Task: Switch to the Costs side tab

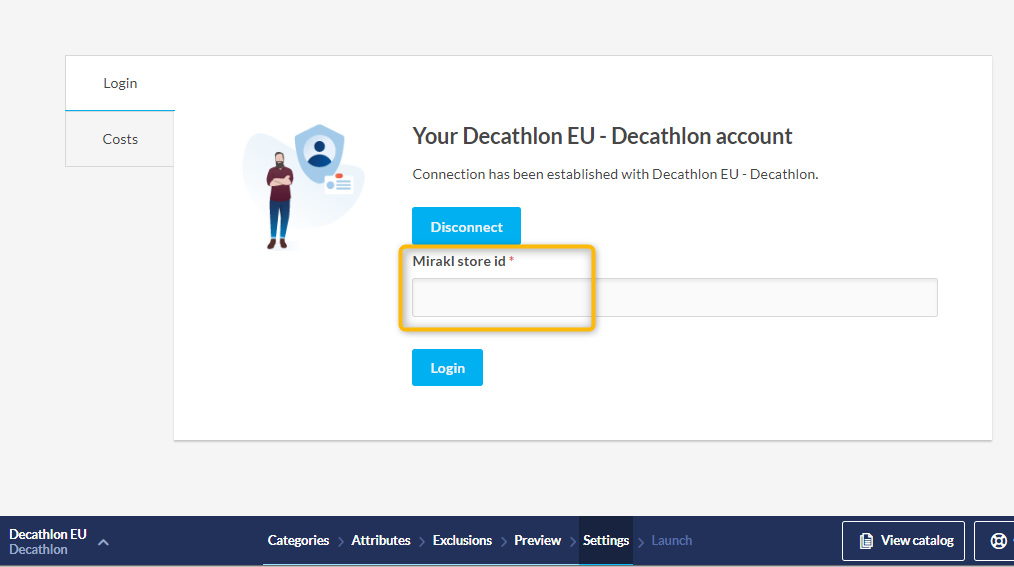Action: pos(120,139)
